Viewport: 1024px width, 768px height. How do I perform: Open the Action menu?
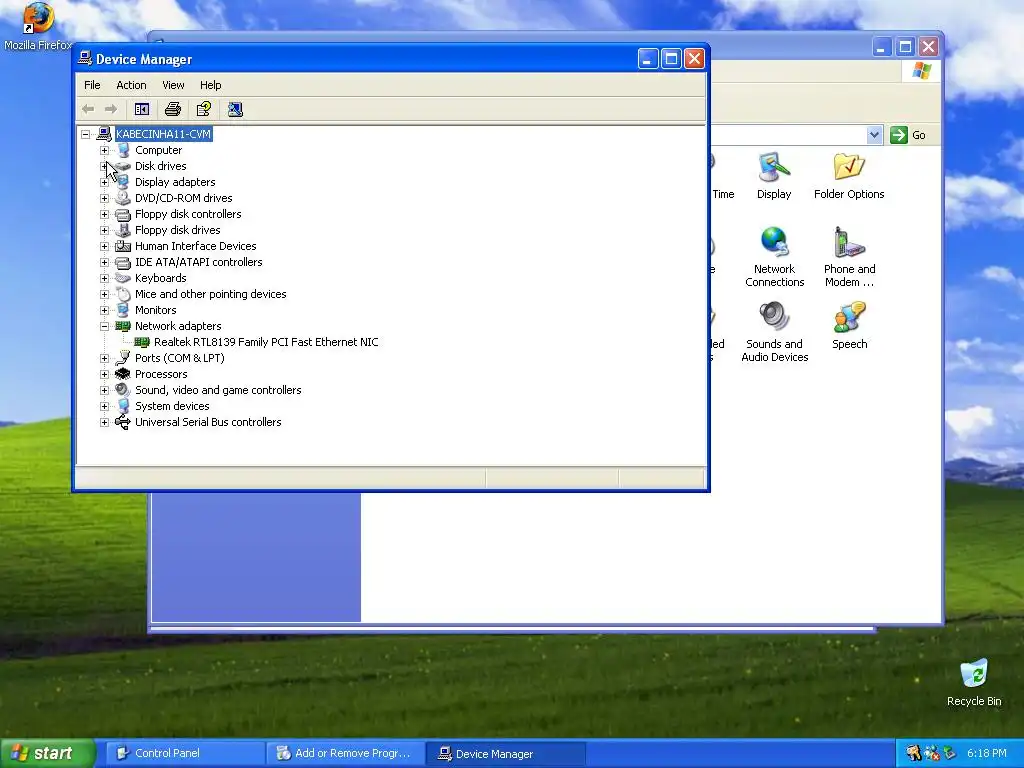(x=131, y=85)
